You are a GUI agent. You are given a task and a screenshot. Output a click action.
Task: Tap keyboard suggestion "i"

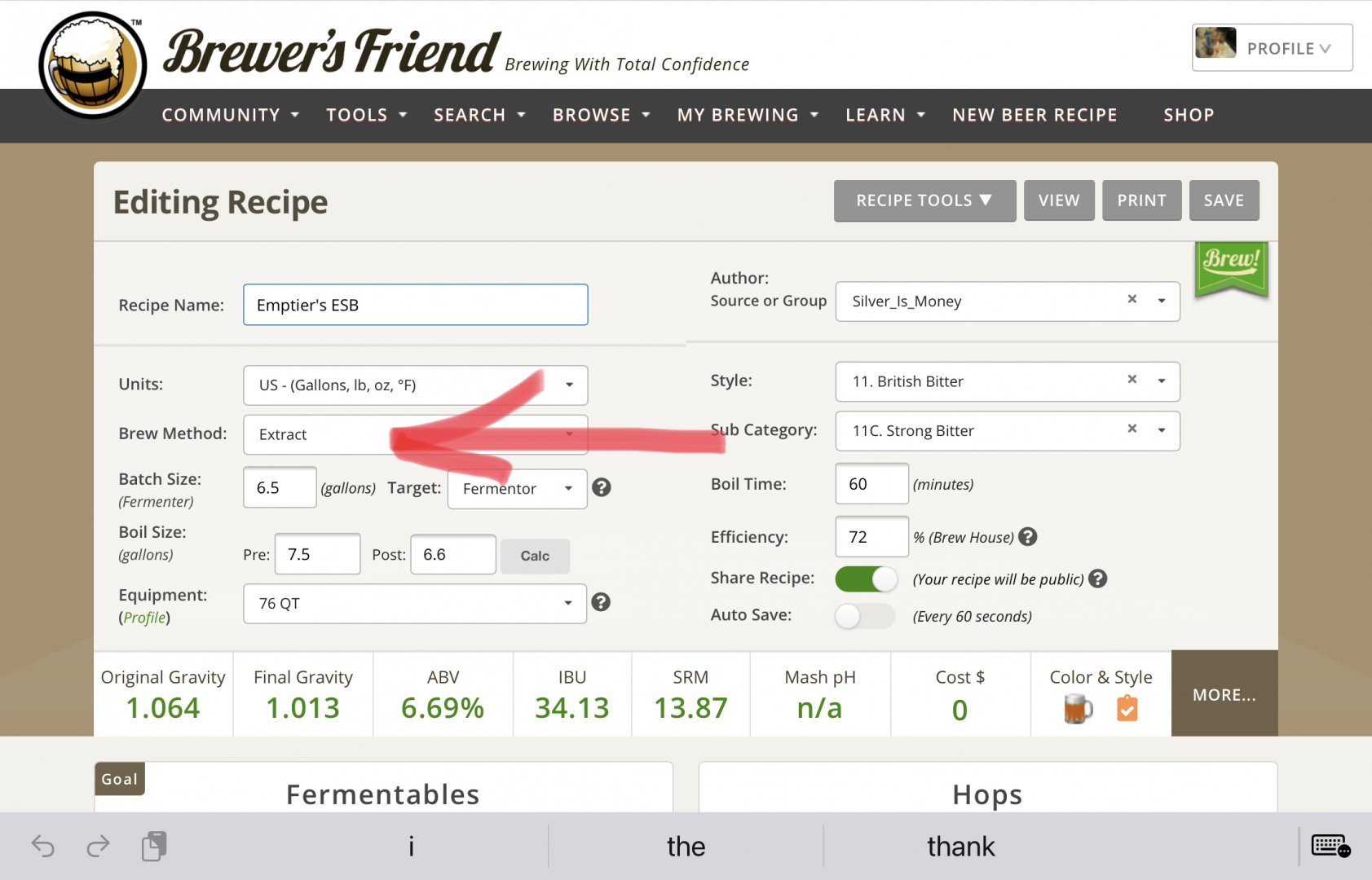click(411, 847)
